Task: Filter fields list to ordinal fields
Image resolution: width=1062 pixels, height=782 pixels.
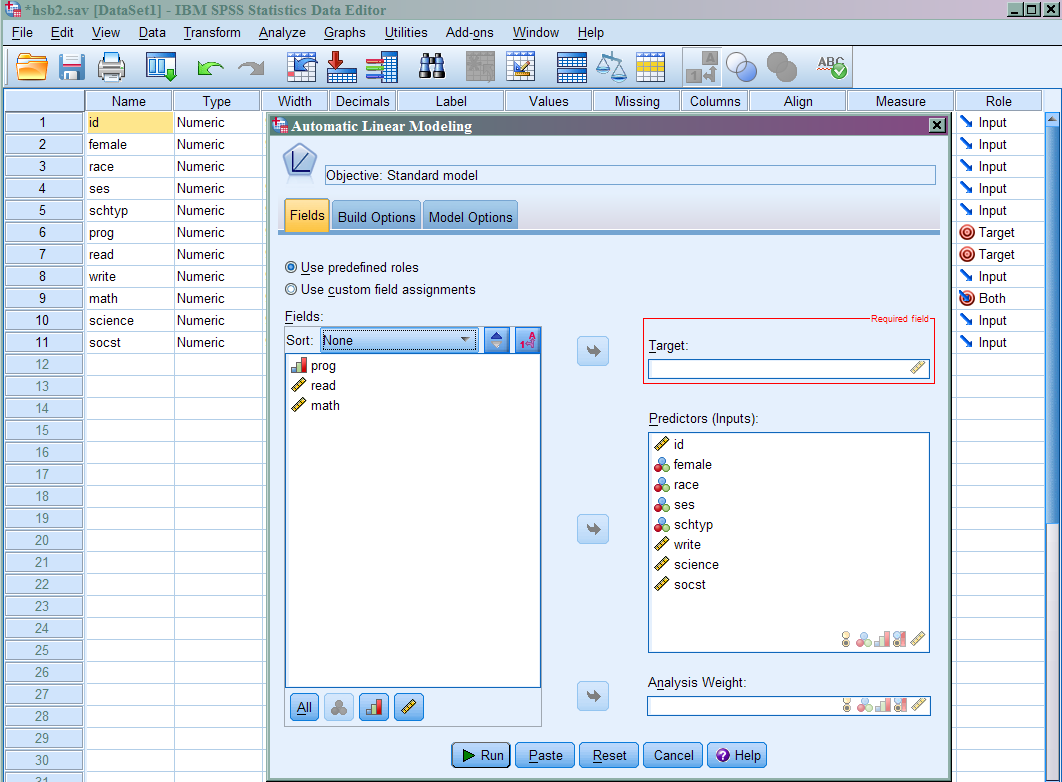Action: pyautogui.click(x=374, y=708)
